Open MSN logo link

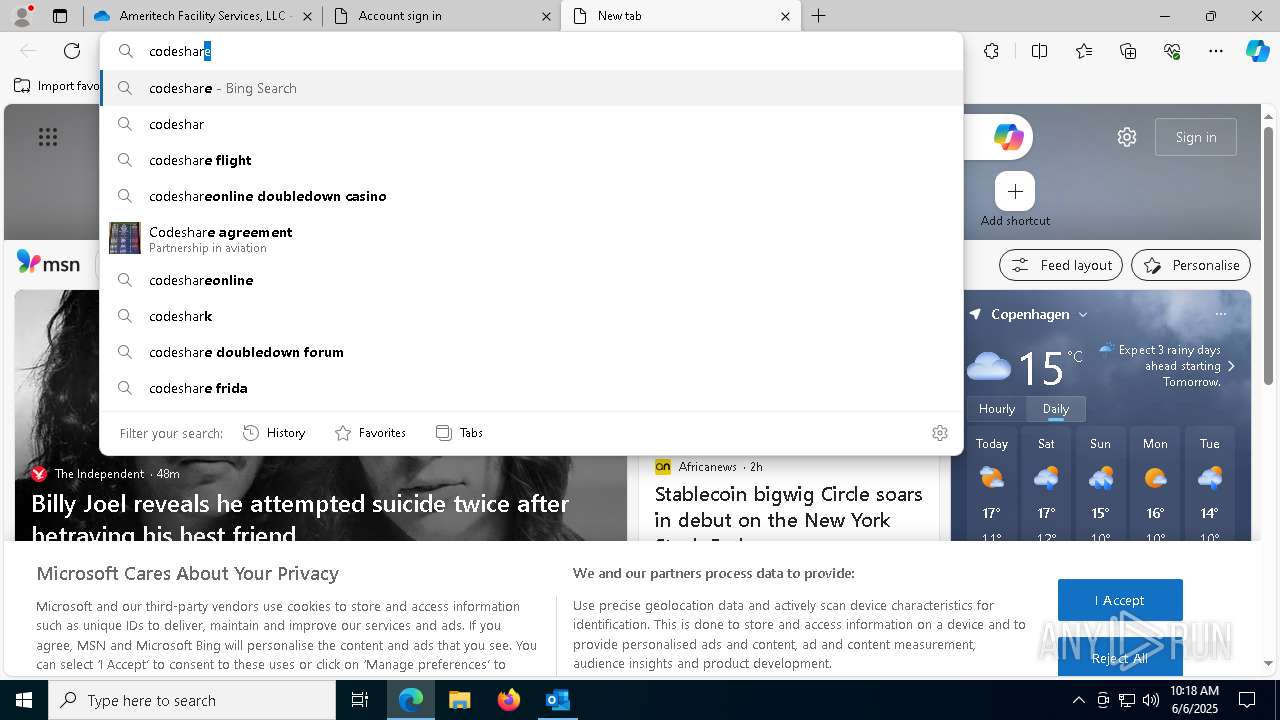tap(48, 264)
